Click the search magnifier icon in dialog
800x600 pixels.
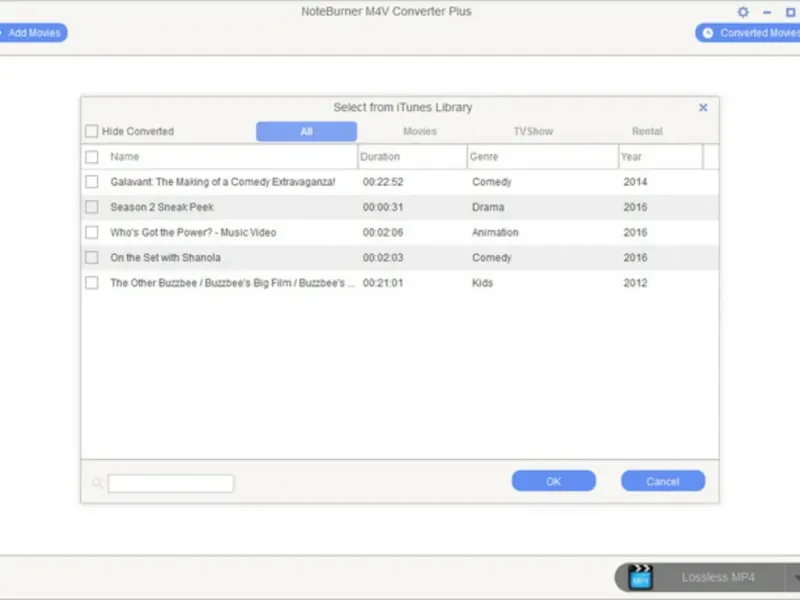[x=97, y=483]
